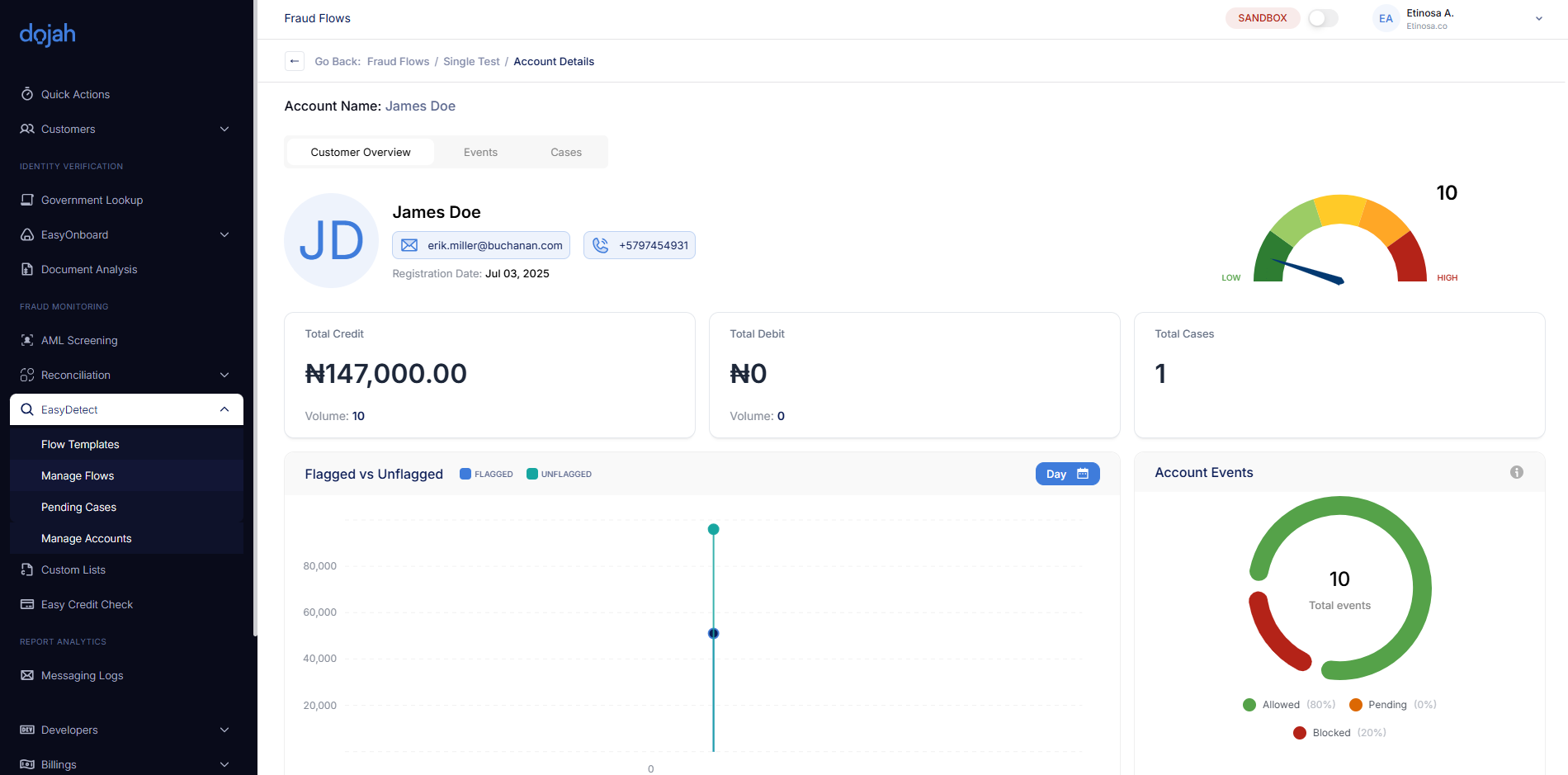This screenshot has height=775, width=1568.
Task: Open AML Screening in sidebar
Action: 79,340
